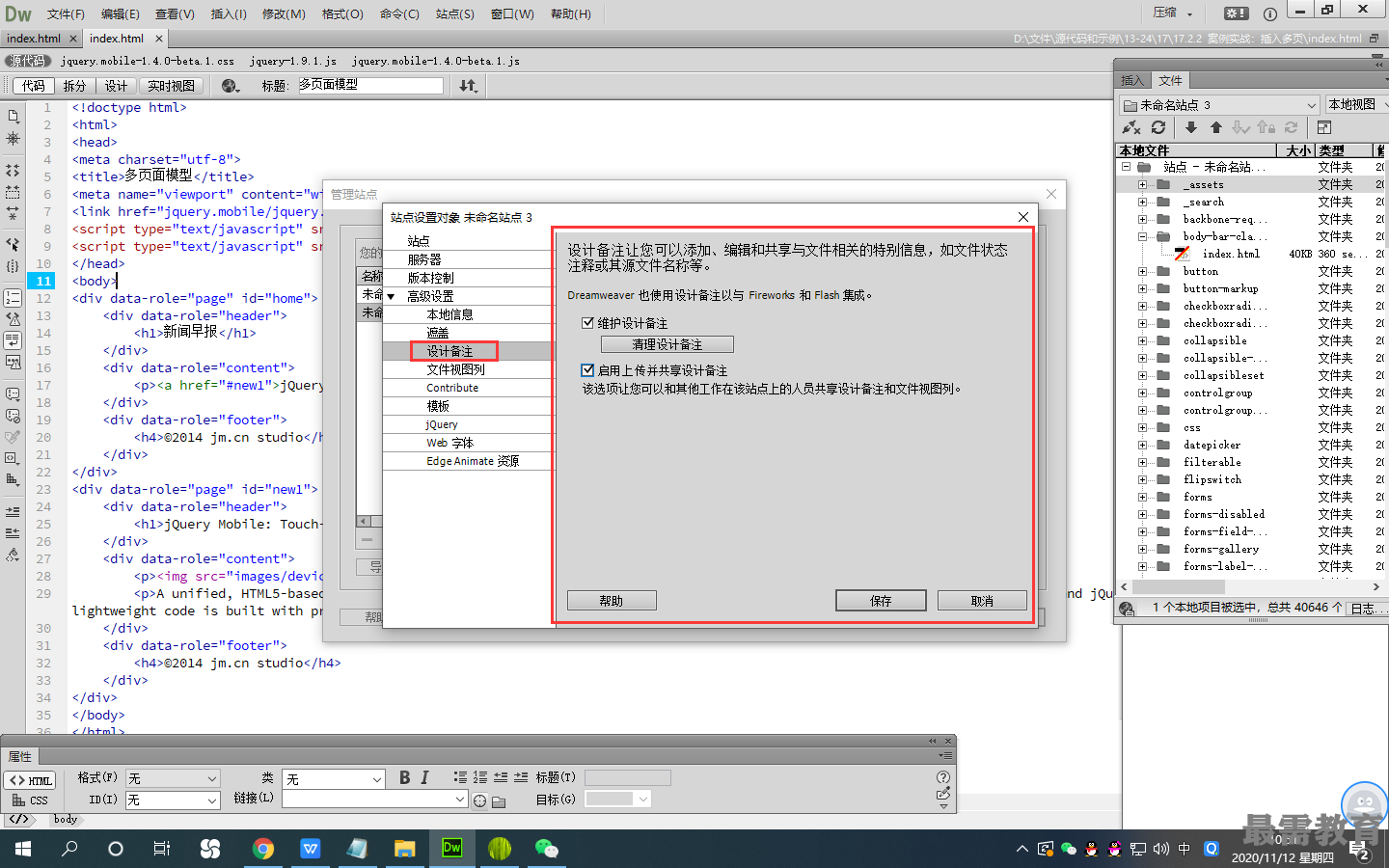Open the 插入(I) menu
The image size is (1389, 868).
[x=229, y=14]
